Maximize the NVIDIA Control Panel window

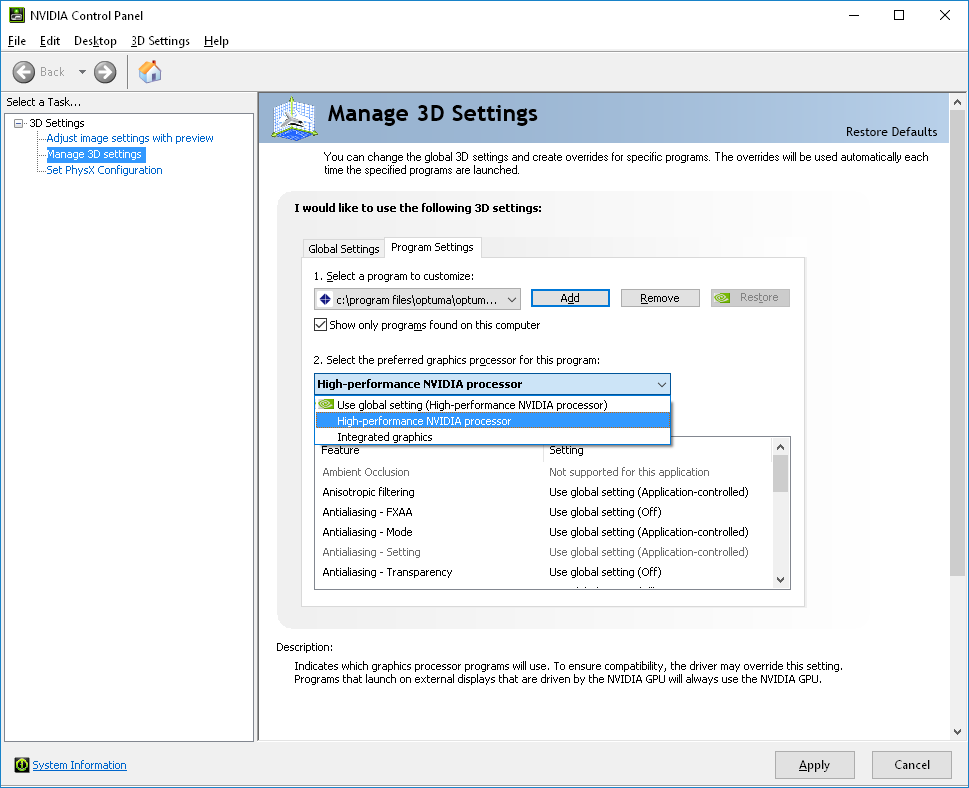[899, 15]
